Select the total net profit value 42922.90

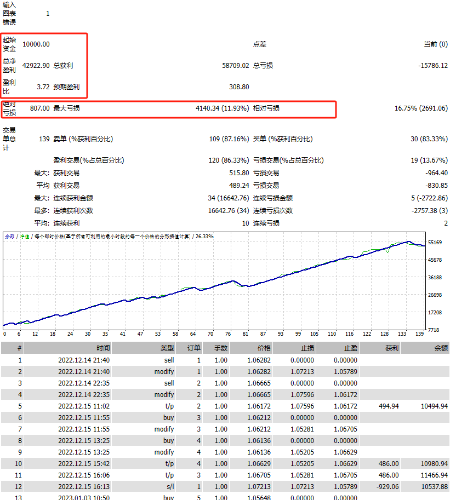36,65
